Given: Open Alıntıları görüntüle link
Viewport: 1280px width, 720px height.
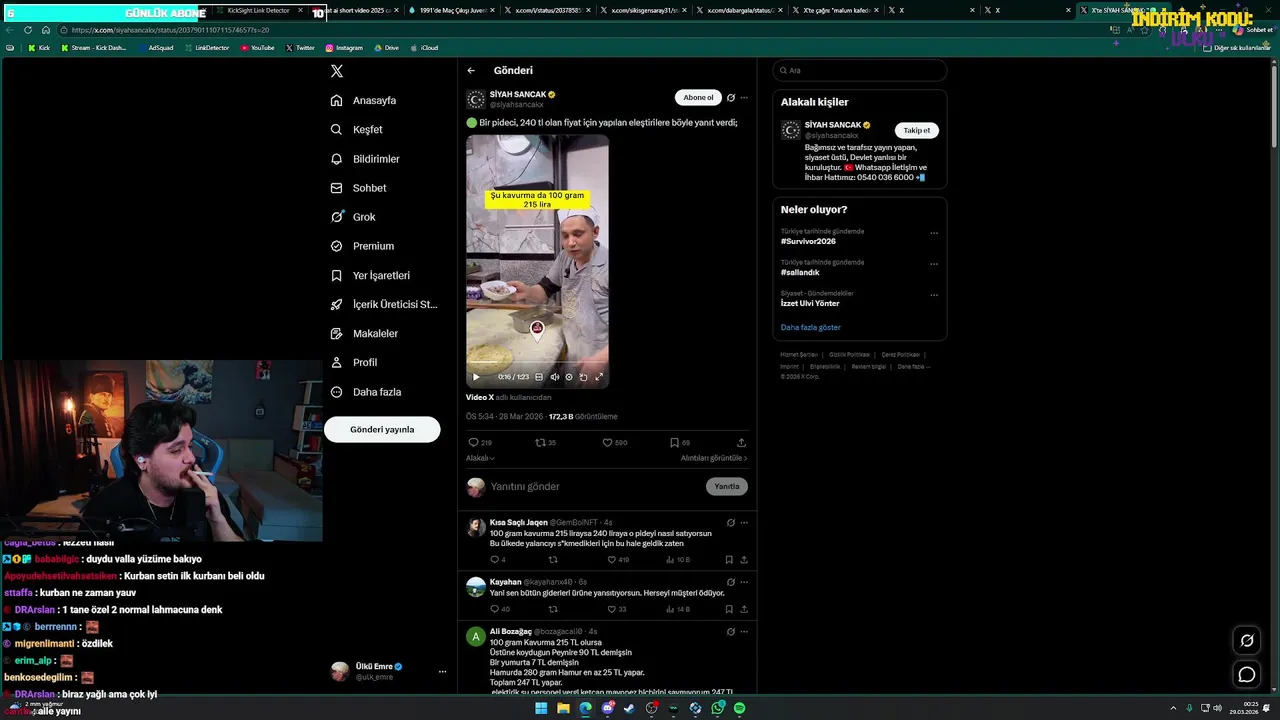Looking at the screenshot, I should 714,458.
